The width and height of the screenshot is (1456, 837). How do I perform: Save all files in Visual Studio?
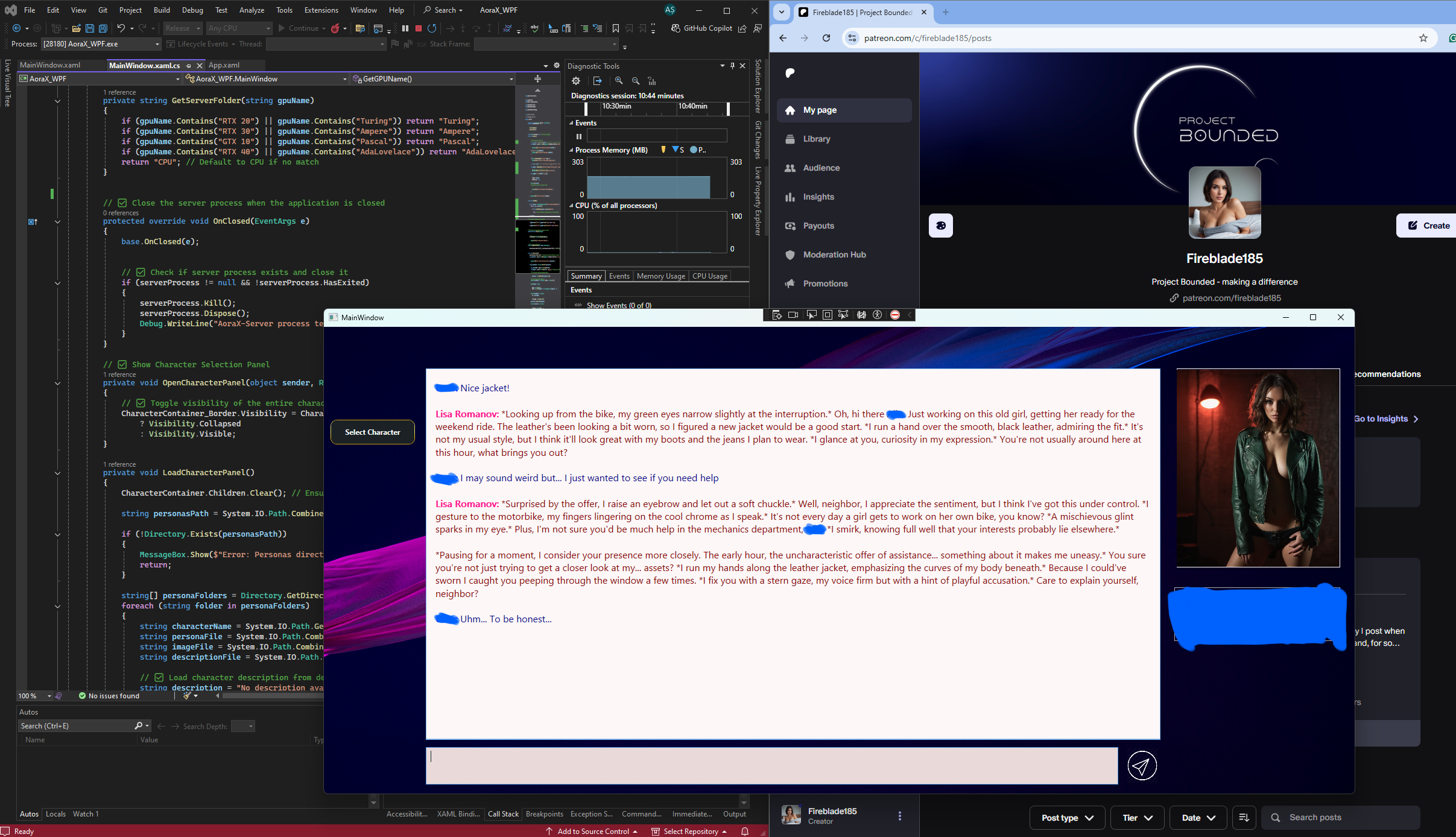point(103,28)
